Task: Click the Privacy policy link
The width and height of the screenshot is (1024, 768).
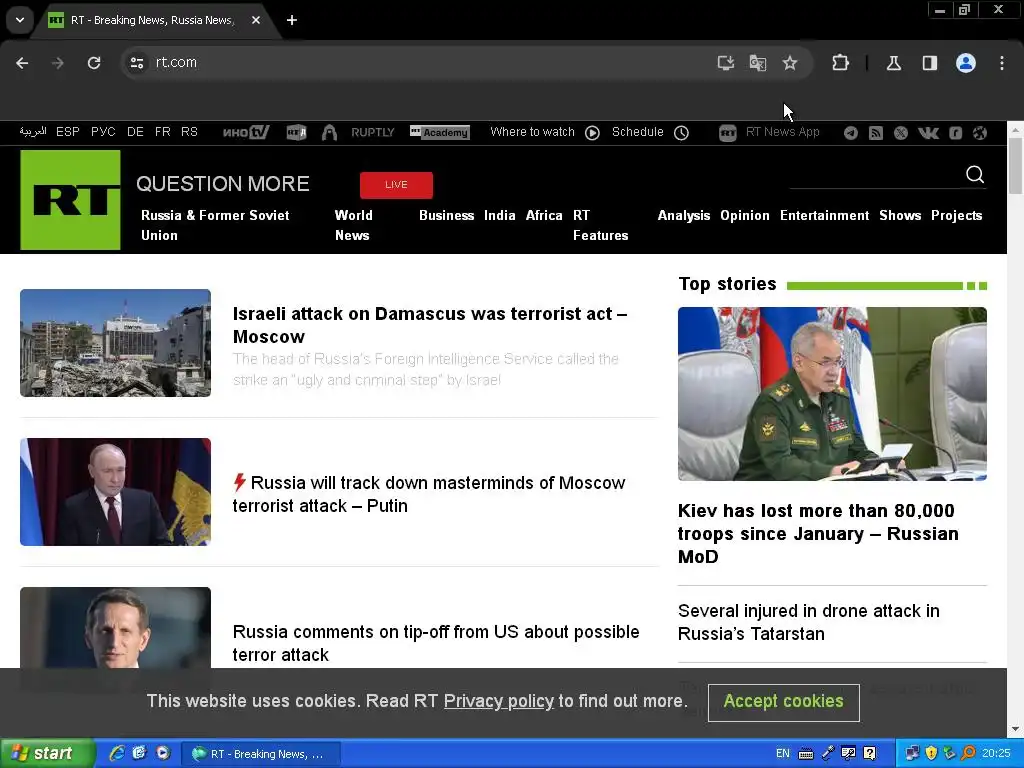Action: pos(499,701)
